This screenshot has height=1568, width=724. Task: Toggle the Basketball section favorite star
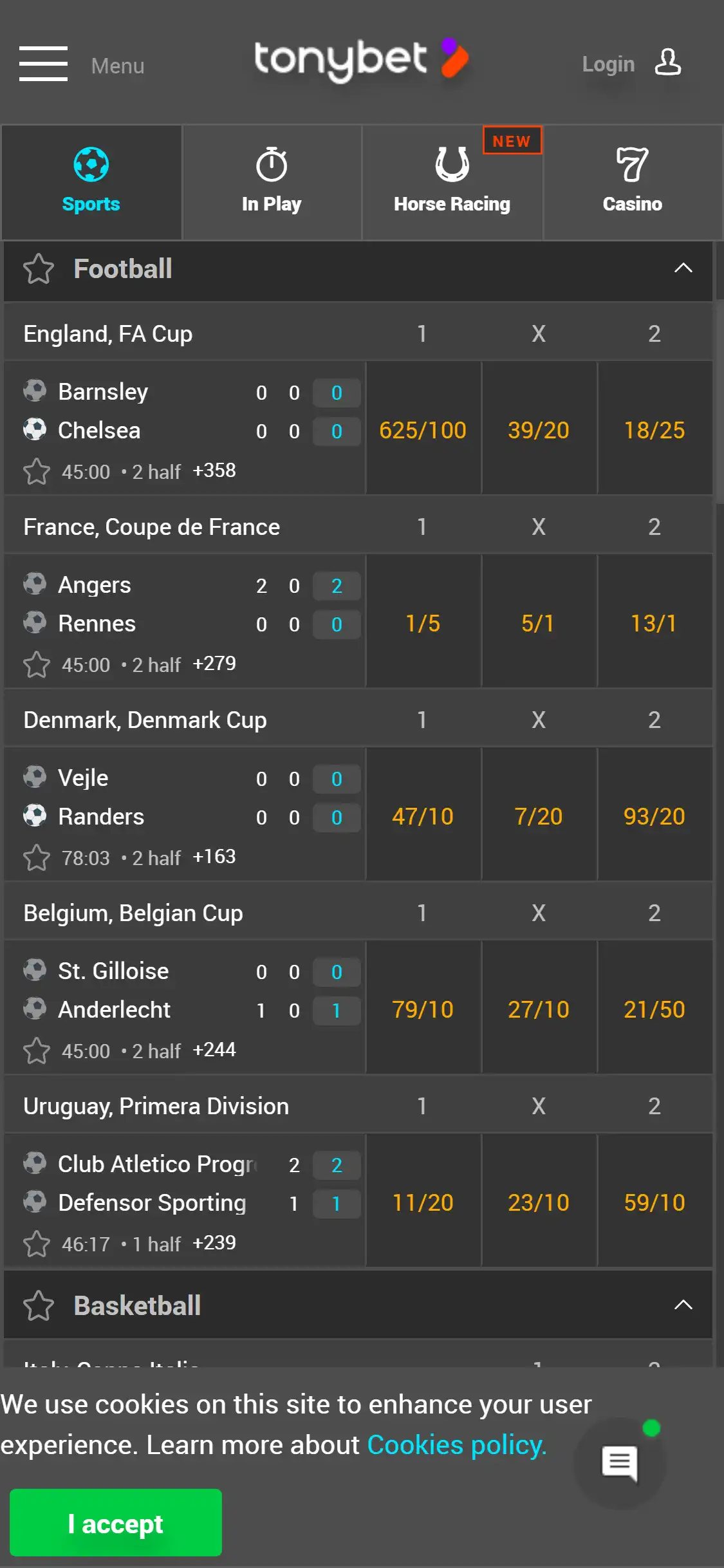point(39,1306)
